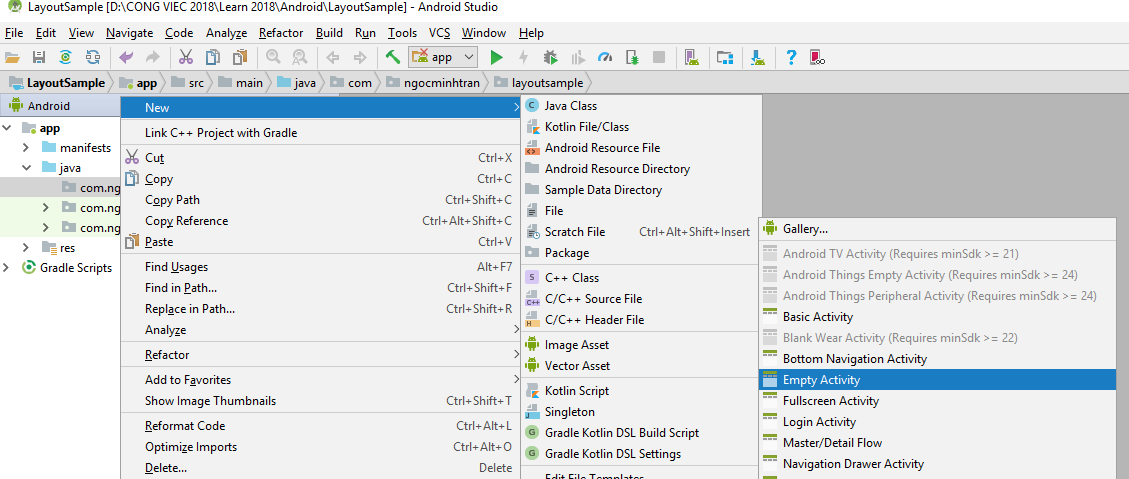Click Find Usages in context menu

(x=176, y=267)
